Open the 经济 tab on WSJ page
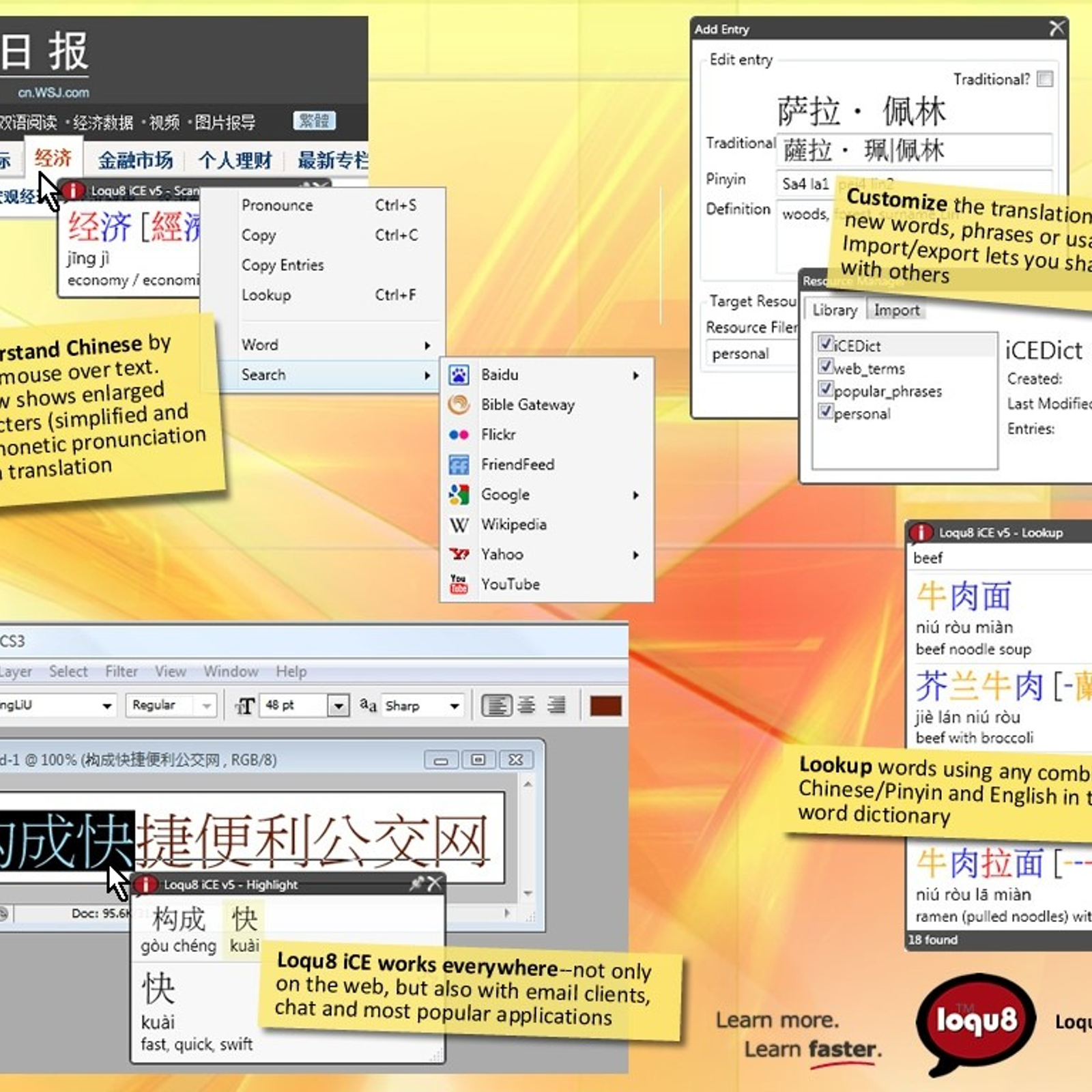Screen dimensions: 1092x1092 click(53, 158)
